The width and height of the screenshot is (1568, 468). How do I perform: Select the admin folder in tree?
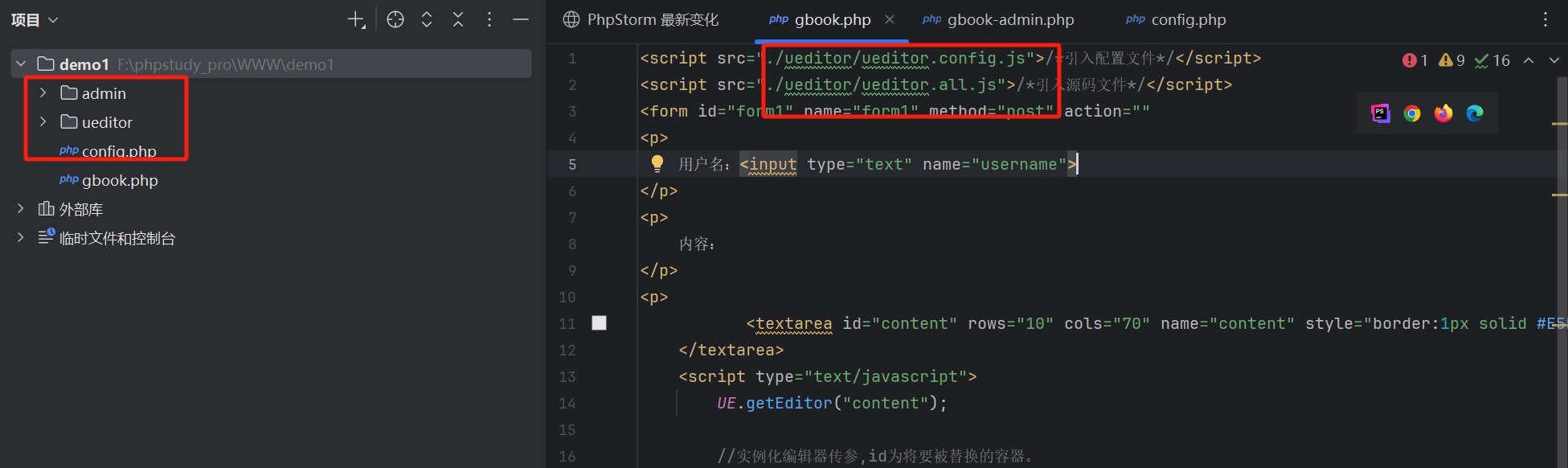(94, 93)
